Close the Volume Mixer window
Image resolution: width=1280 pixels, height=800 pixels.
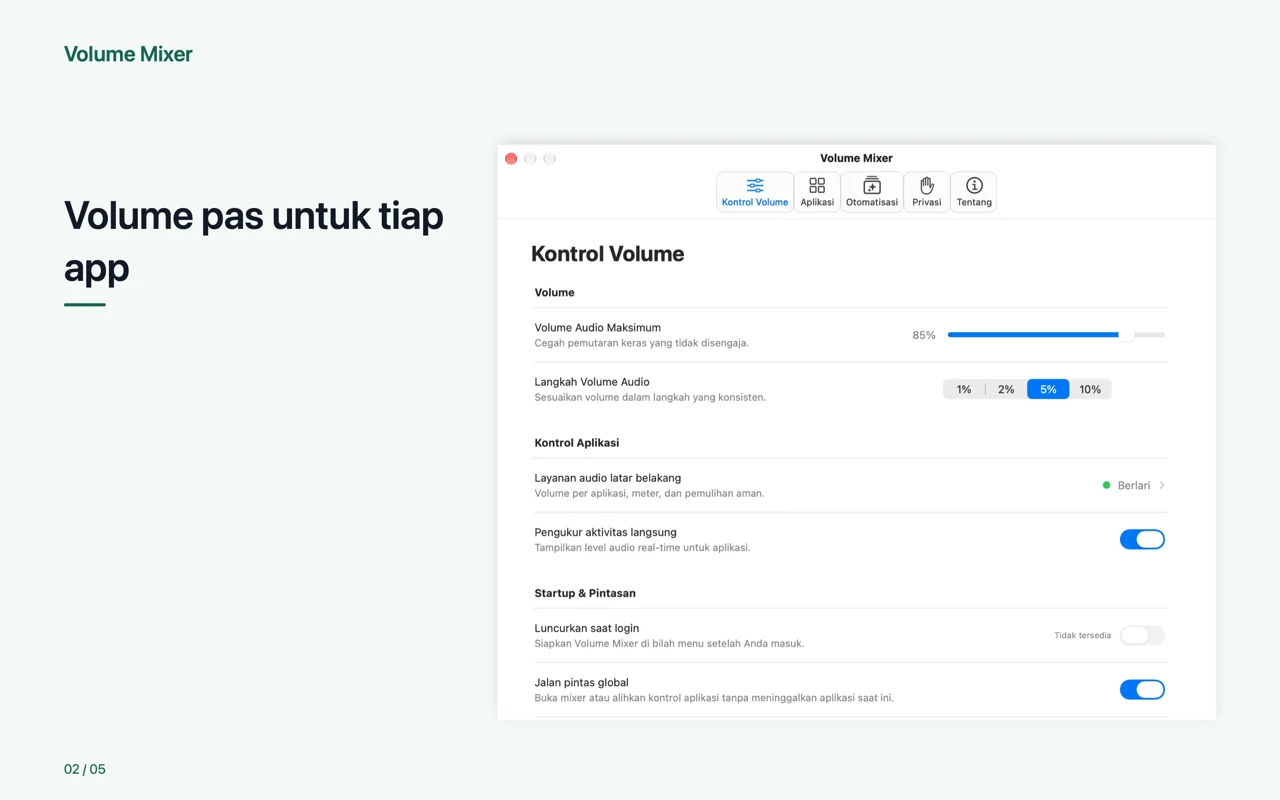pos(511,159)
